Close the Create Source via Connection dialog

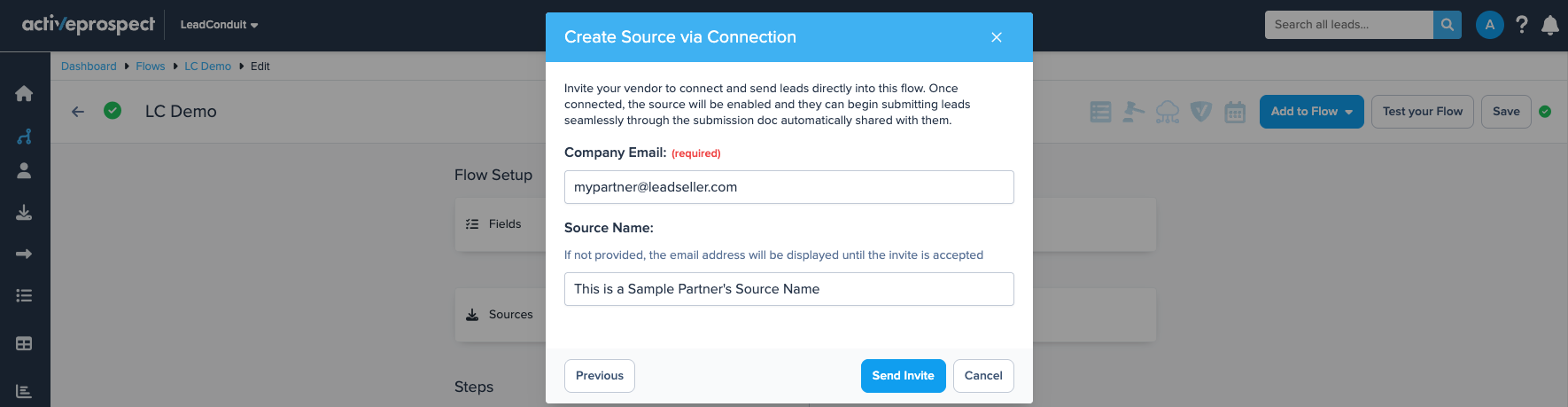pyautogui.click(x=997, y=37)
